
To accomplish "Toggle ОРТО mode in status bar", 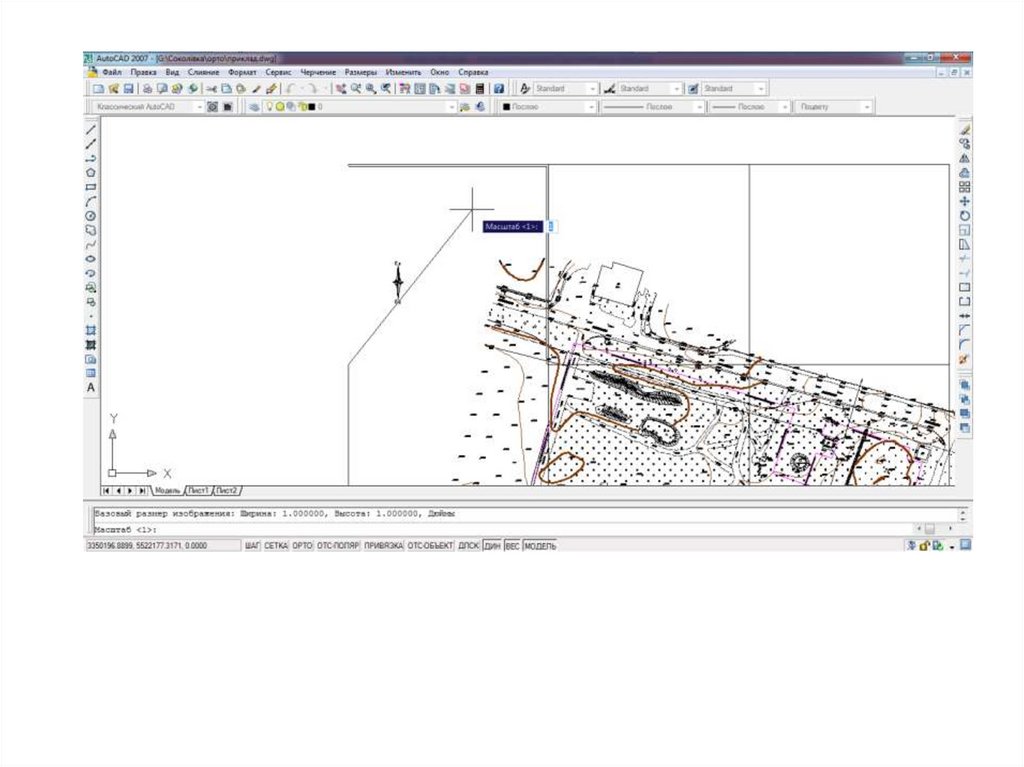I will tap(302, 546).
